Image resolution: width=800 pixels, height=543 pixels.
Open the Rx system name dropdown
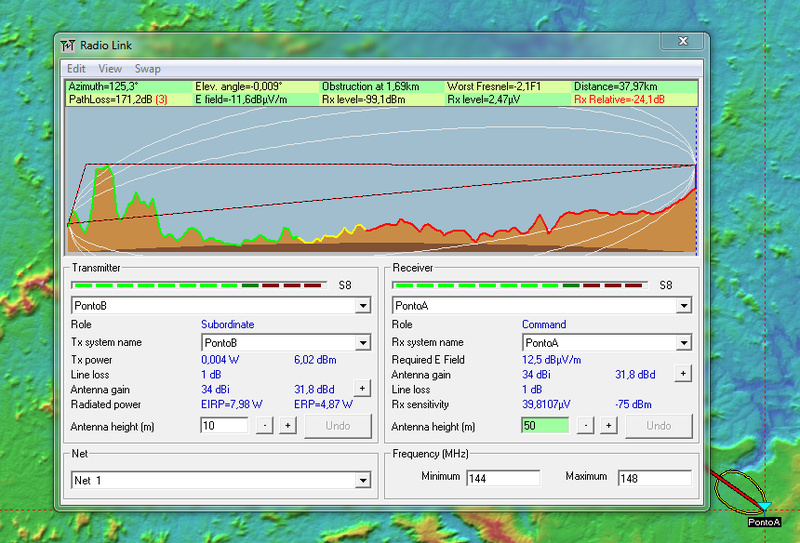pyautogui.click(x=684, y=342)
